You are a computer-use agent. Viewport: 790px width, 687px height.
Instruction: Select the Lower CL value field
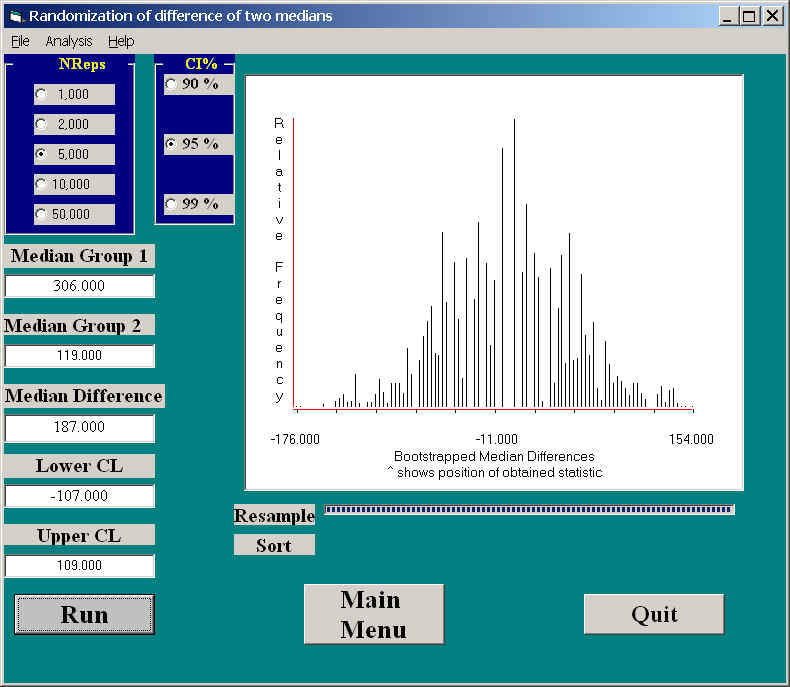point(80,496)
